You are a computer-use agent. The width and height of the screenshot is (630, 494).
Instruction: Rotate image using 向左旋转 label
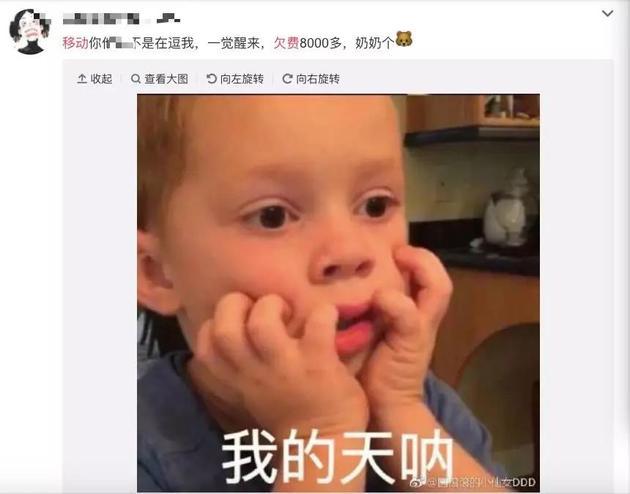click(242, 79)
